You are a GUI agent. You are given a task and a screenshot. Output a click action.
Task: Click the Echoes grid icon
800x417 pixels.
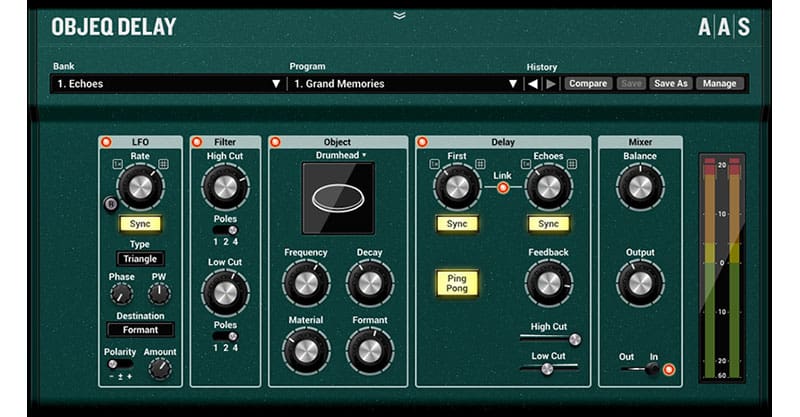[x=572, y=164]
